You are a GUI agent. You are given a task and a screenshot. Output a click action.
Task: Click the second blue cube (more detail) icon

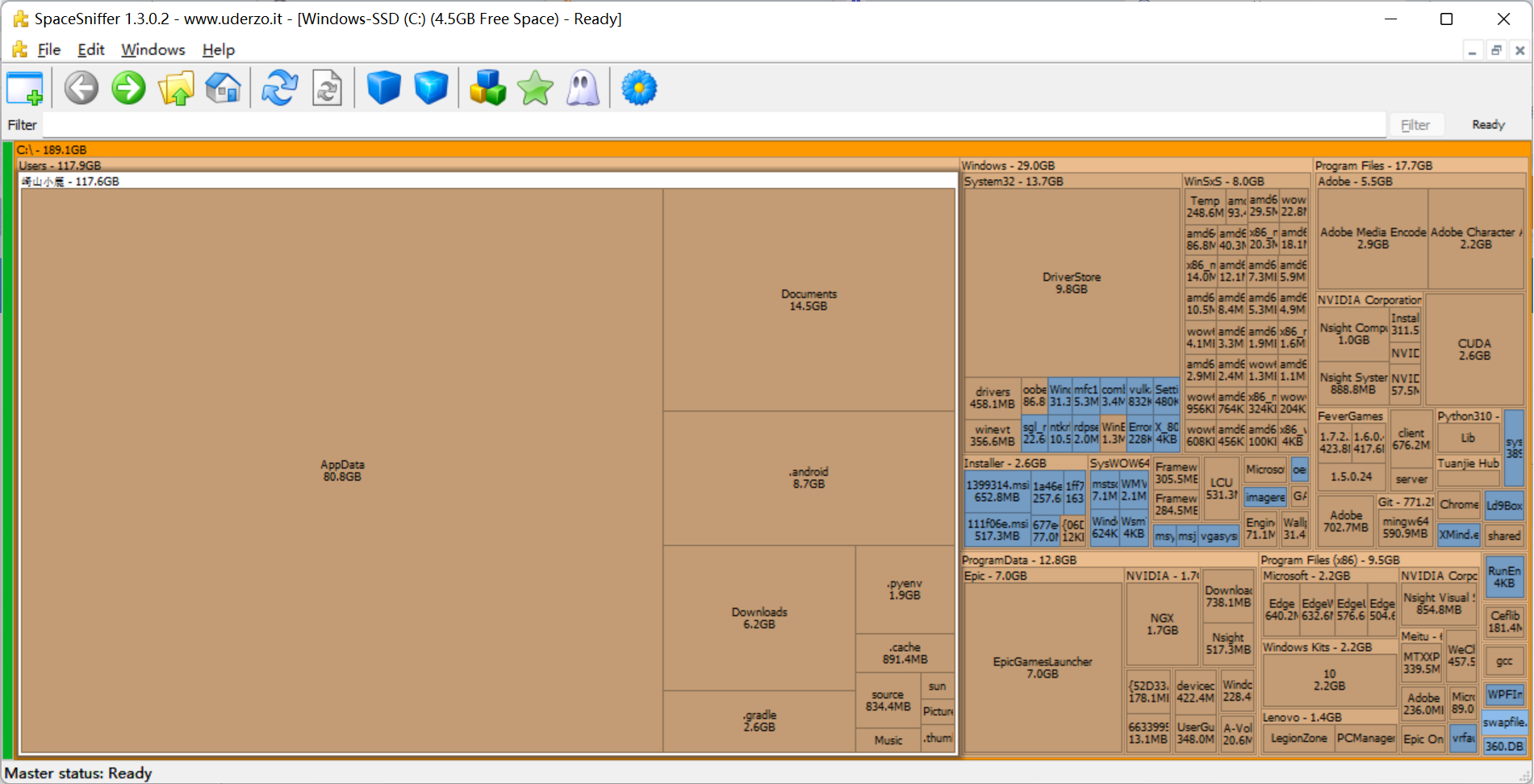431,88
